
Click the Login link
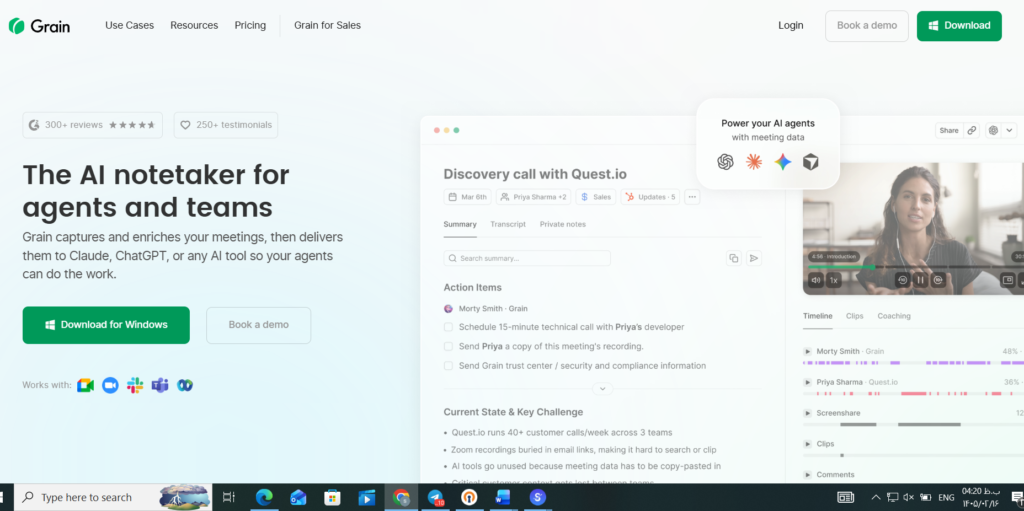coord(791,25)
